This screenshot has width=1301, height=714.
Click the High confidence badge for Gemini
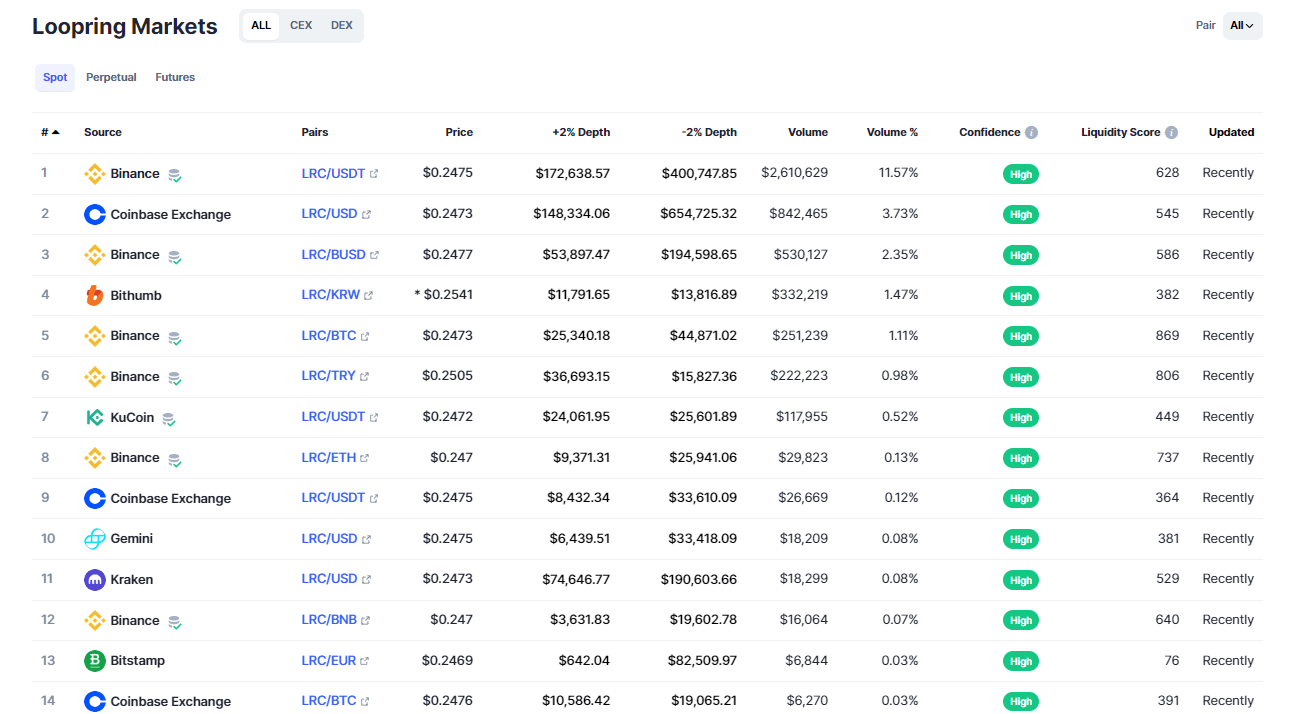(1020, 540)
